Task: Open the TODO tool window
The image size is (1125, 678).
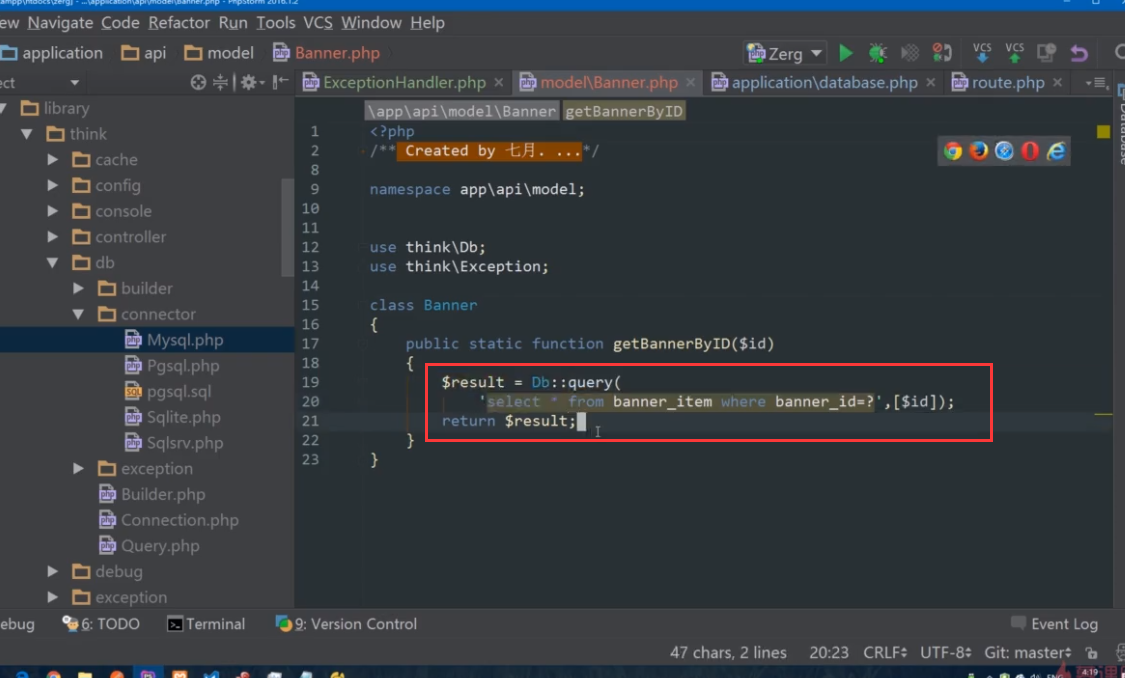Action: pos(101,624)
